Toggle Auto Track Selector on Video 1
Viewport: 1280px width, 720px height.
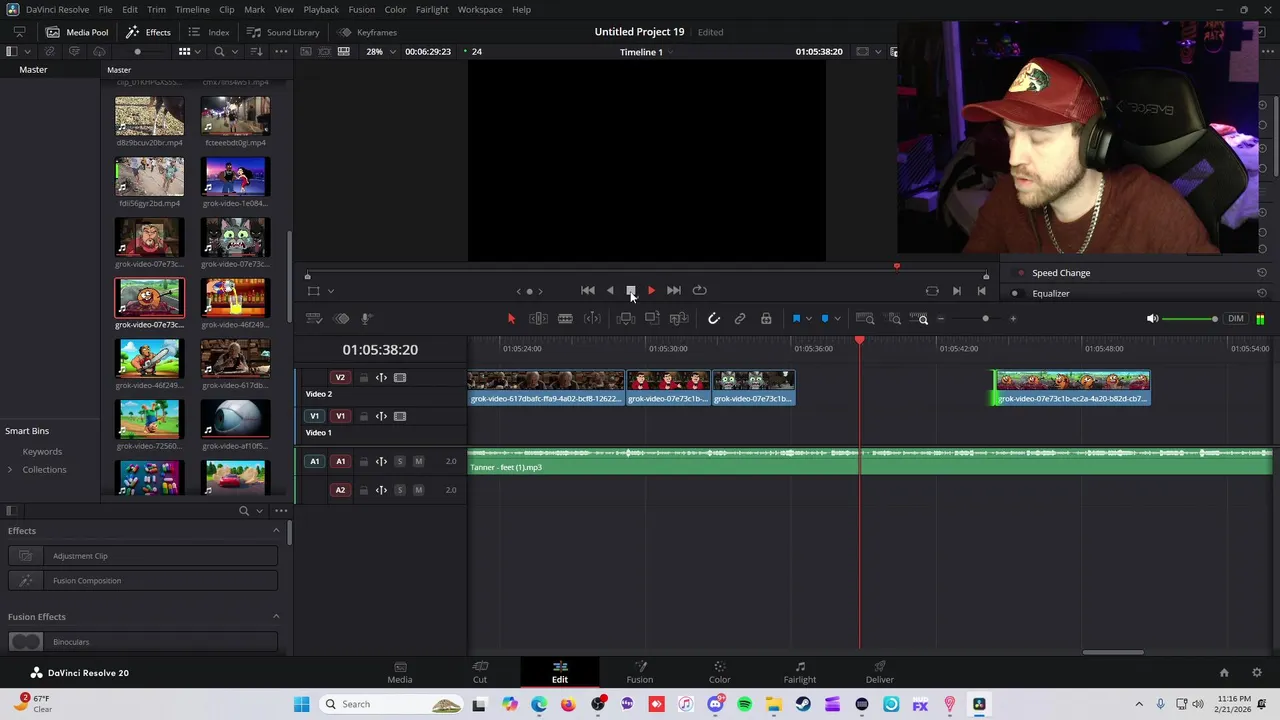pyautogui.click(x=381, y=416)
